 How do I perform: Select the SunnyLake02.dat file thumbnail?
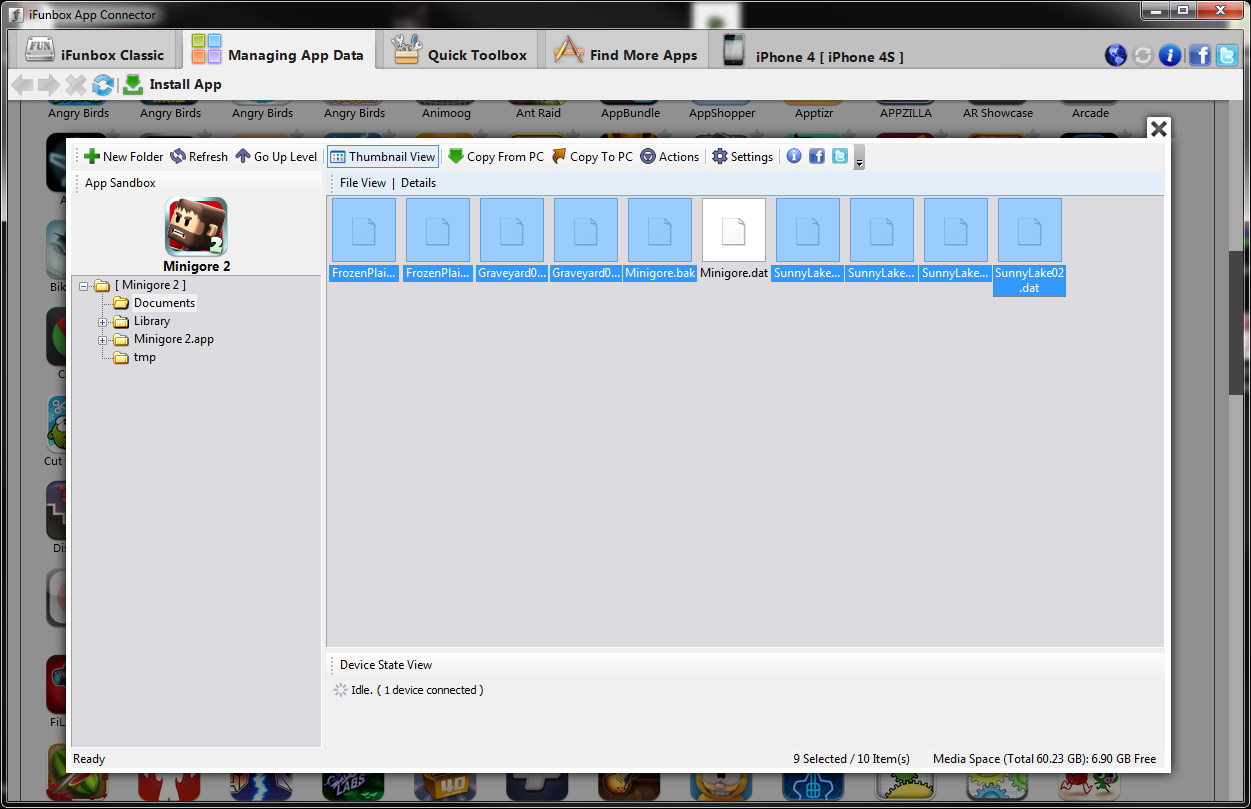(1030, 247)
